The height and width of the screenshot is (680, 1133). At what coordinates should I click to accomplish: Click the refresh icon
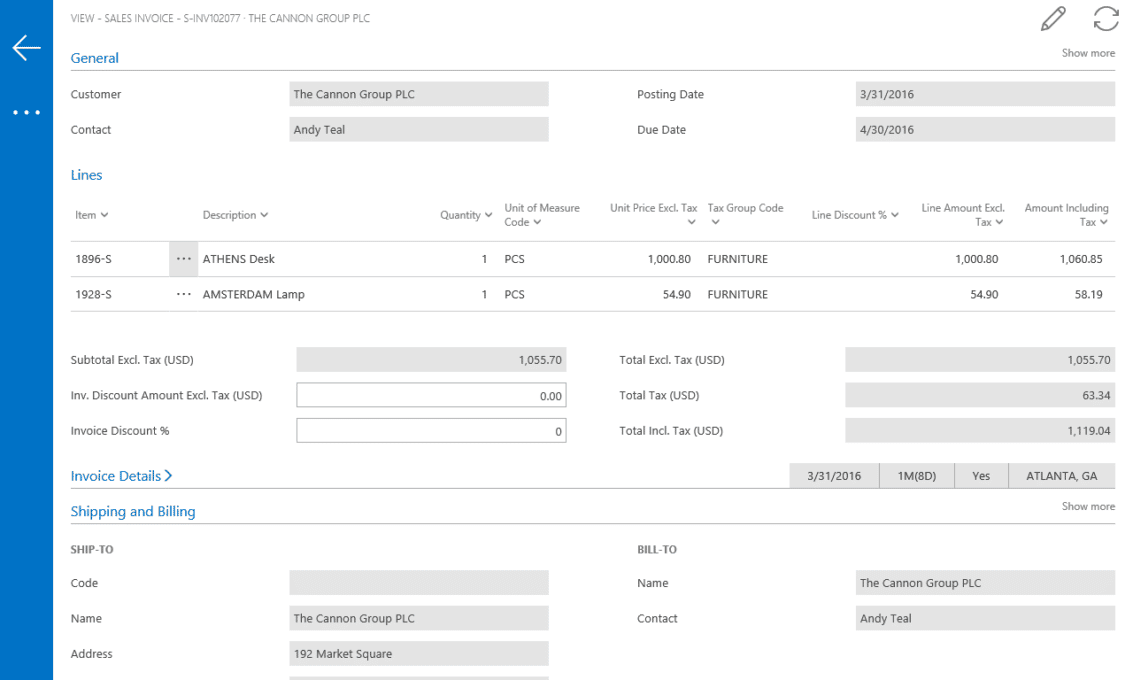coord(1106,19)
